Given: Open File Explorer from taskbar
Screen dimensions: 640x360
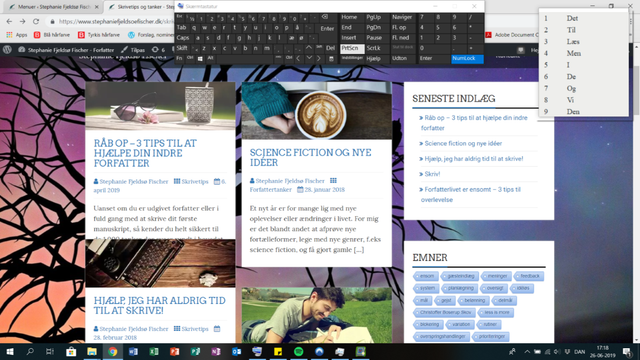Looking at the screenshot, I should point(92,351).
